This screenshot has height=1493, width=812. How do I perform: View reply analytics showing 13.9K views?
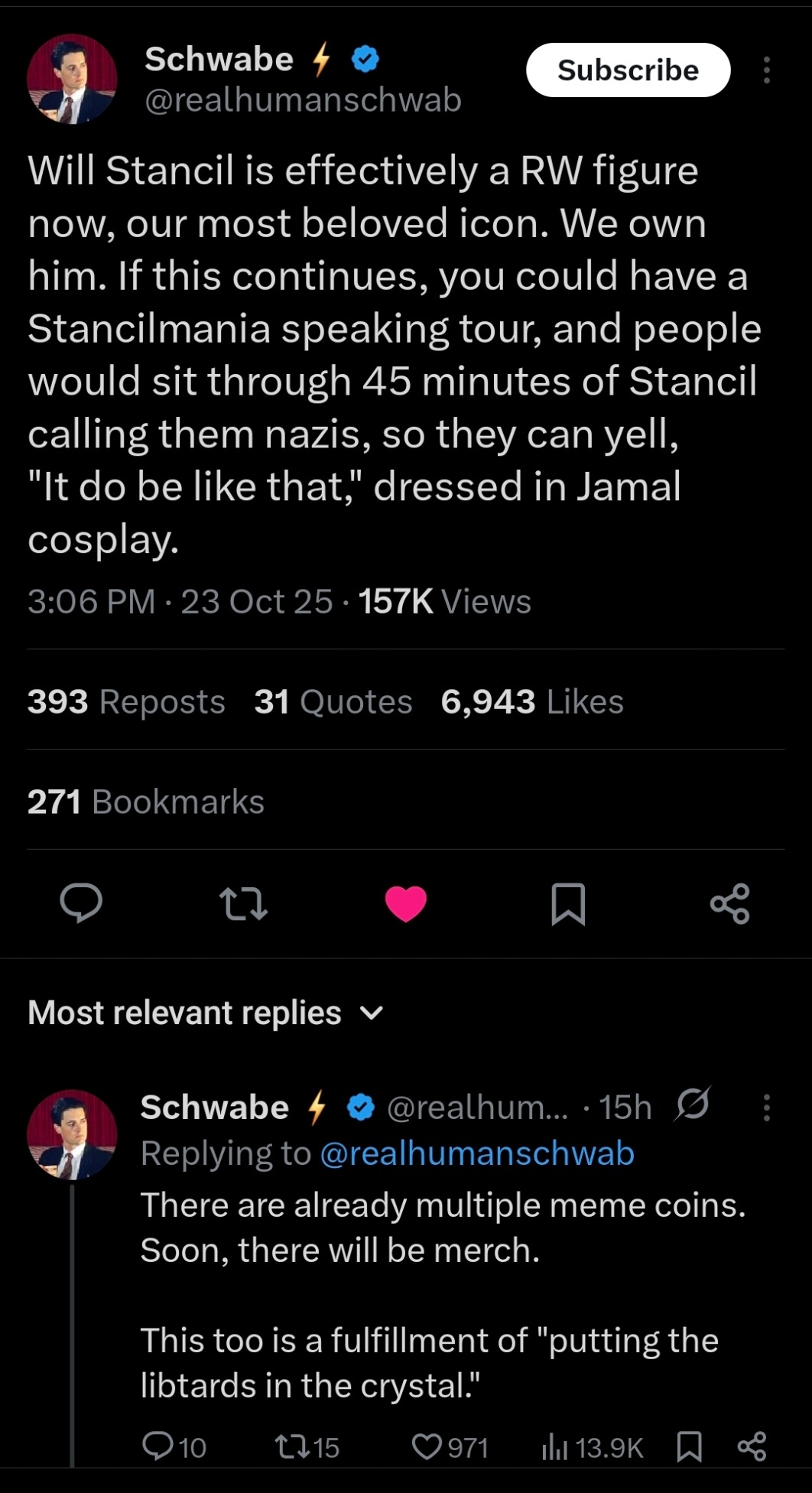[x=593, y=1446]
